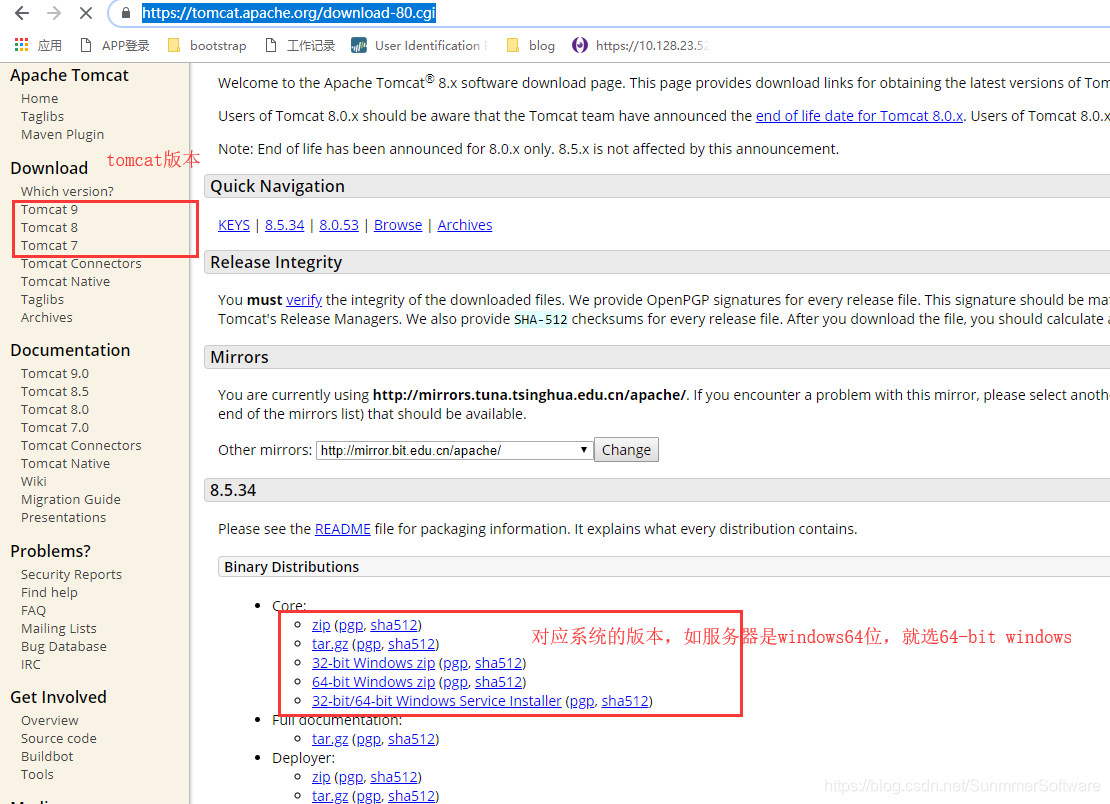Open the User Identification bookmark

coord(419,45)
